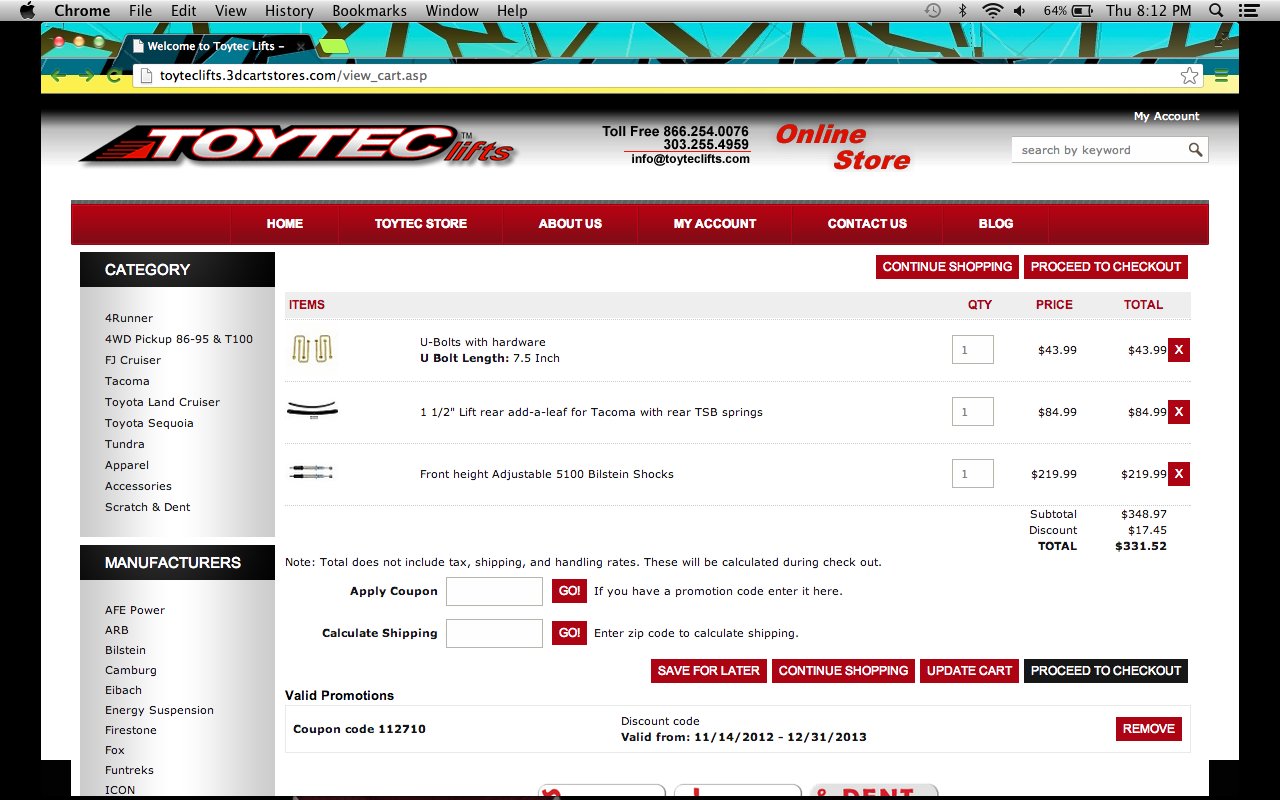Click the Toytec Lifts logo
Image resolution: width=1280 pixels, height=800 pixels.
pos(297,146)
